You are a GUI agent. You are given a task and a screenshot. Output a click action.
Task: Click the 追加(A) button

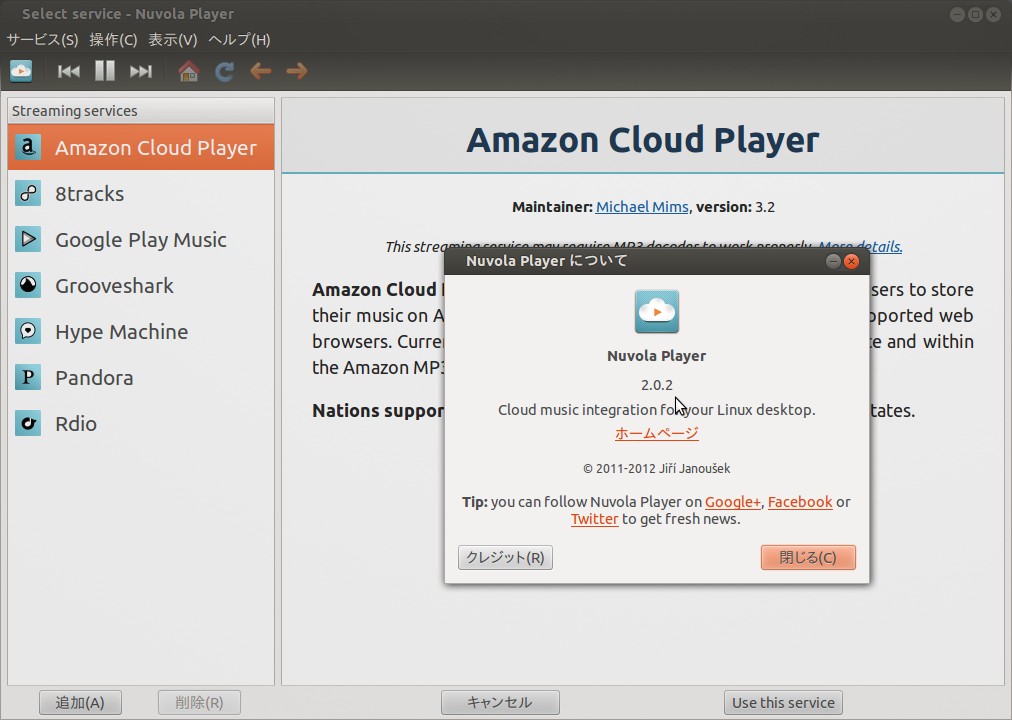(x=80, y=703)
